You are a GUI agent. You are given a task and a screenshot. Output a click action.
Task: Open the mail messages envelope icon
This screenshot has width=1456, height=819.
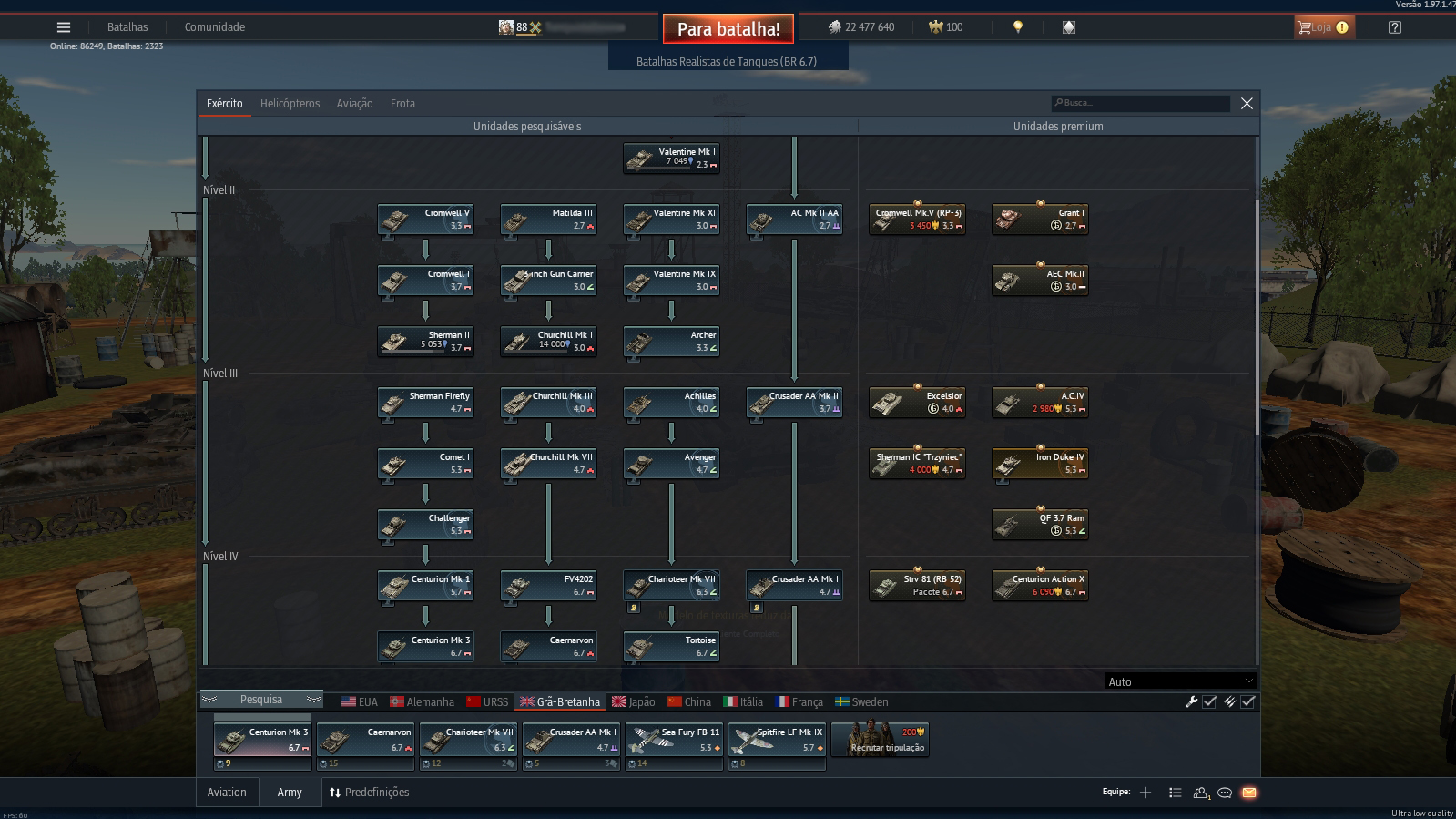coord(1249,793)
